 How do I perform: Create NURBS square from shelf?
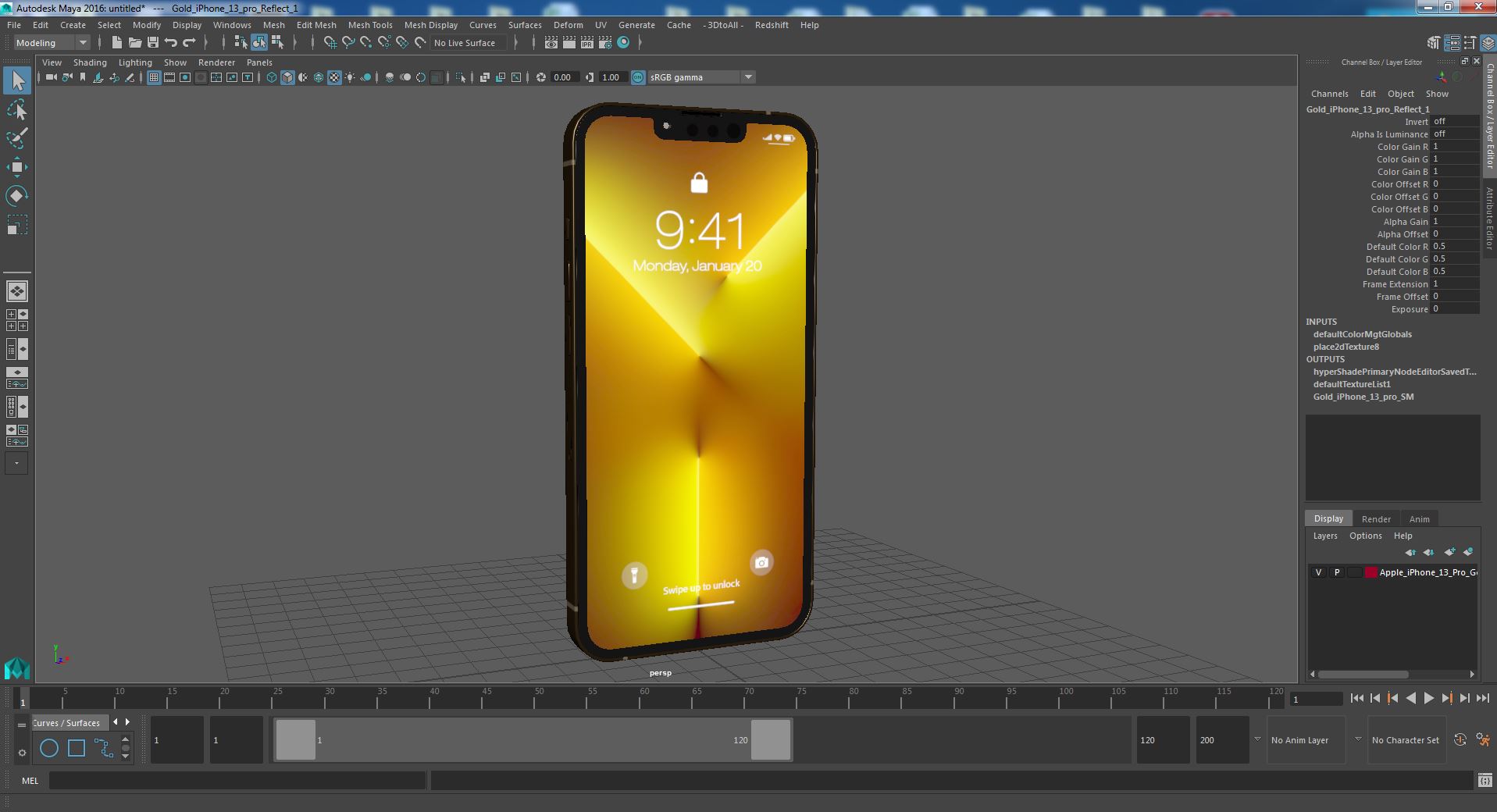pos(77,748)
